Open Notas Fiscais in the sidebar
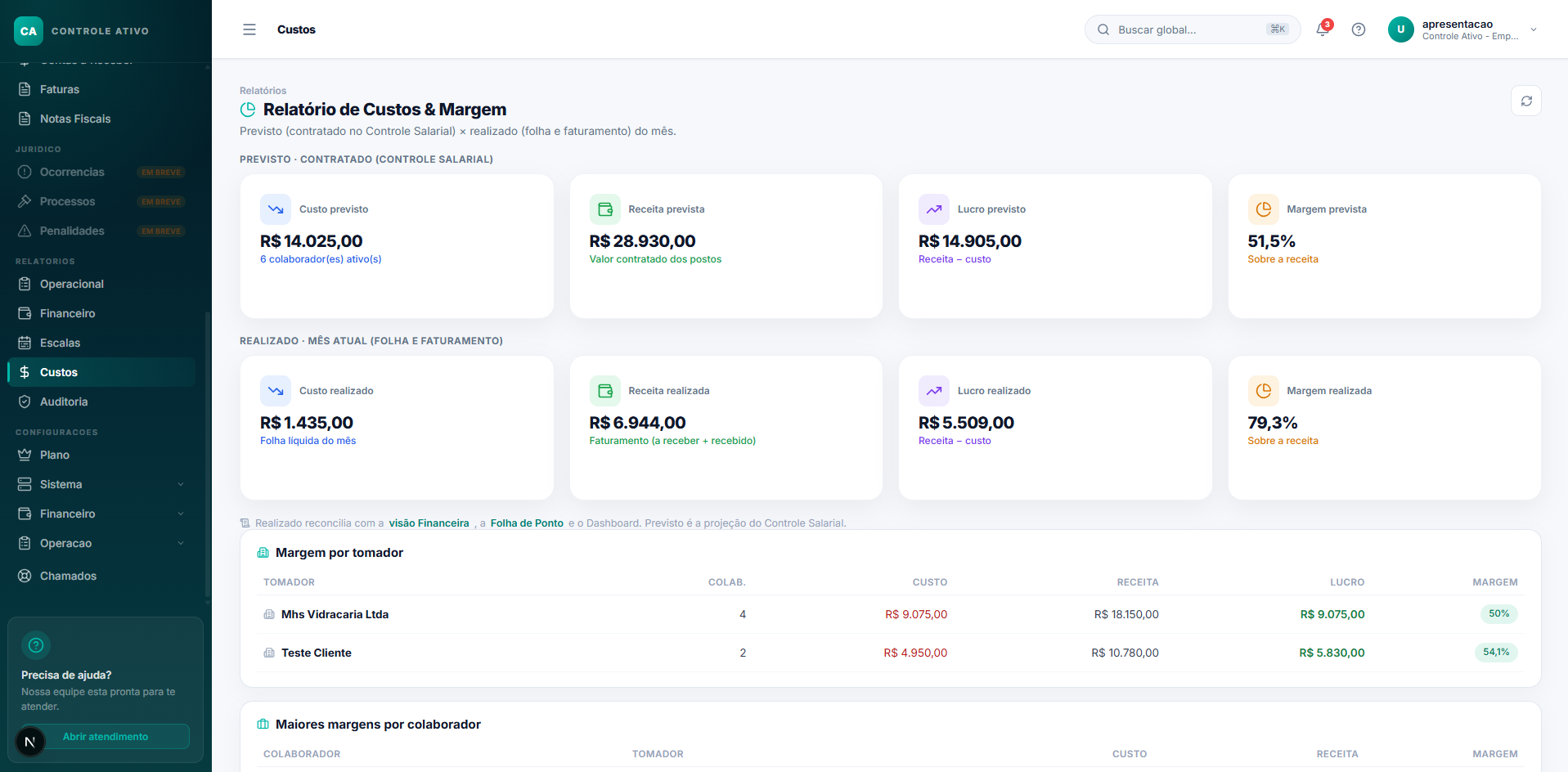 [101, 119]
